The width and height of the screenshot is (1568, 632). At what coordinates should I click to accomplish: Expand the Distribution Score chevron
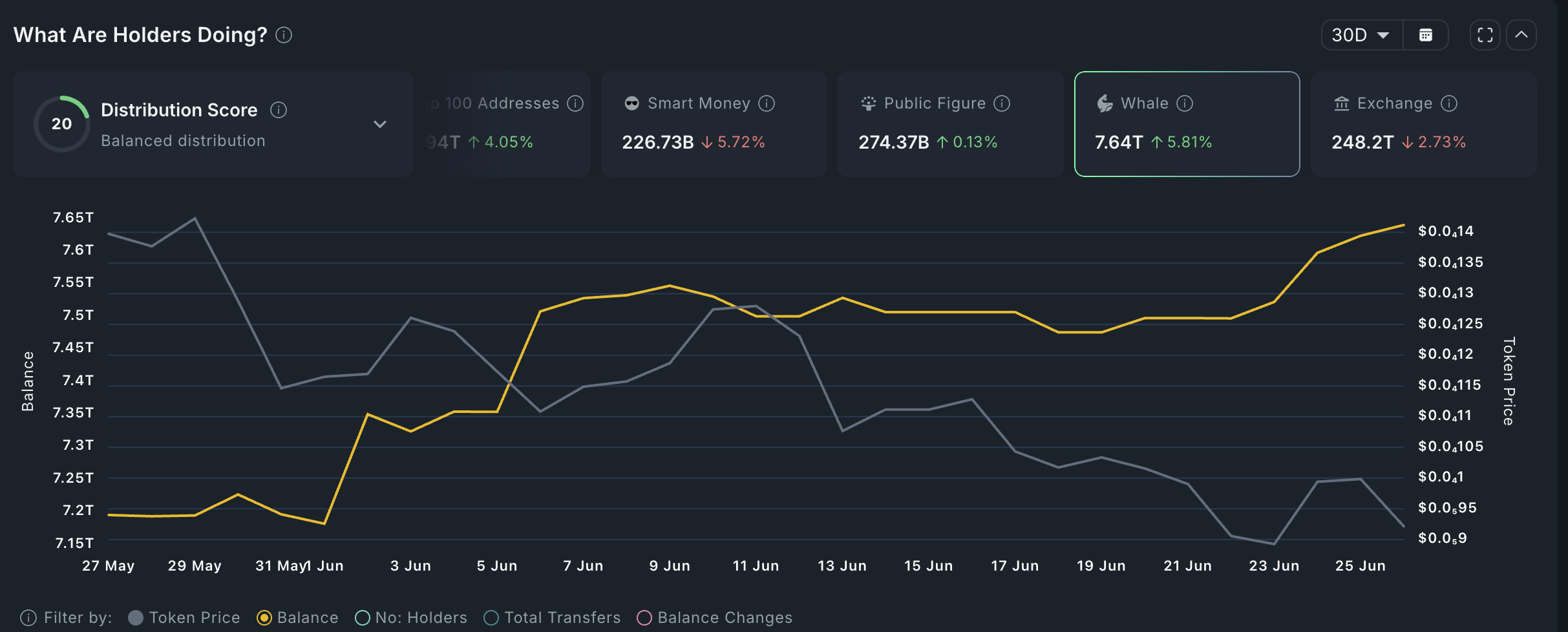[380, 124]
